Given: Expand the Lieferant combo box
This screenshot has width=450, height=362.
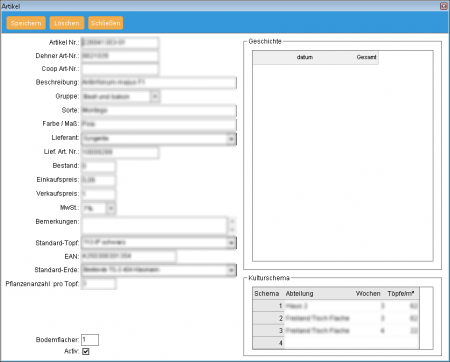Looking at the screenshot, I should 231,139.
